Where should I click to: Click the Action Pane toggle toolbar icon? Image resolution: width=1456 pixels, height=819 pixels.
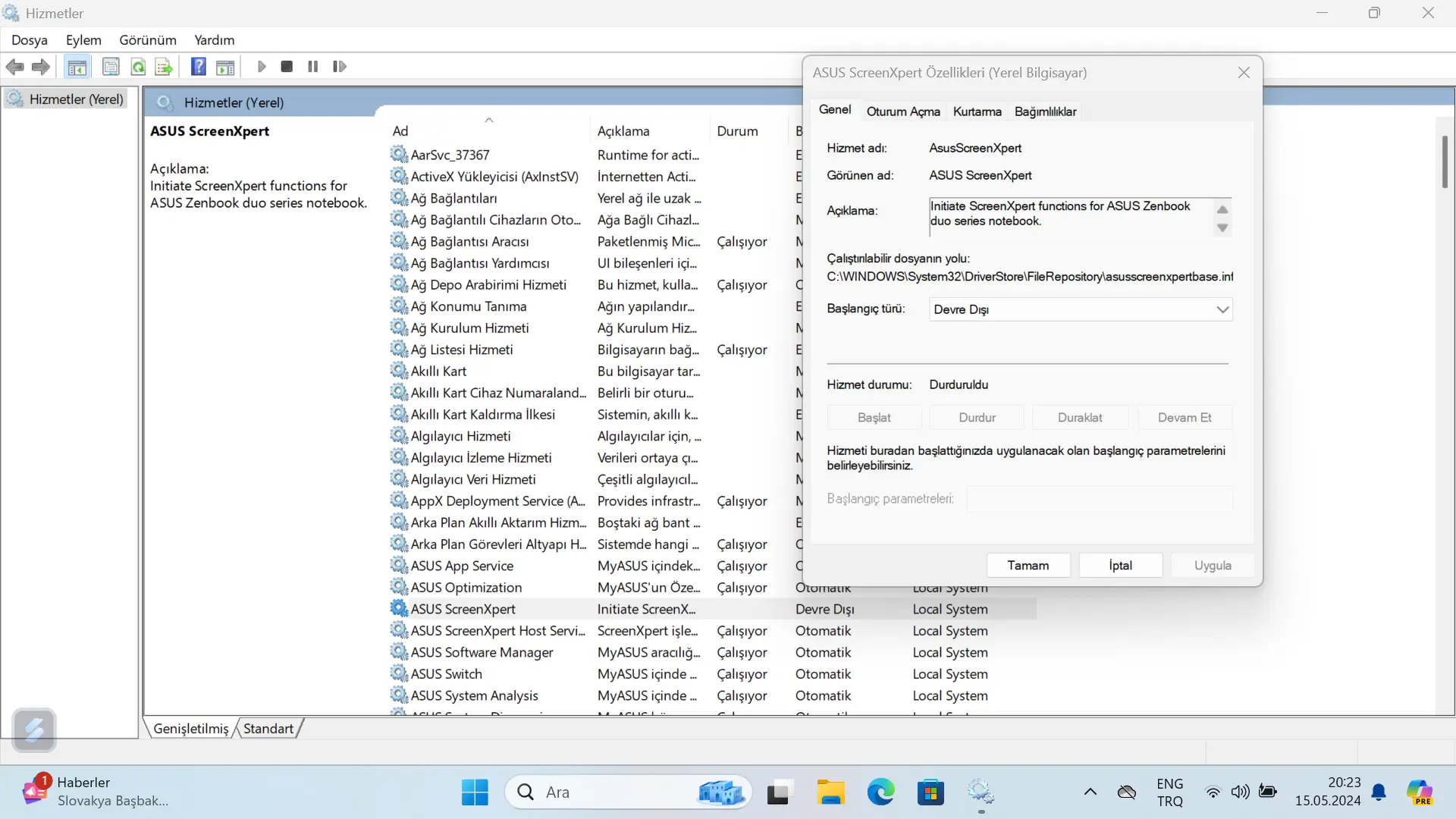coord(225,67)
